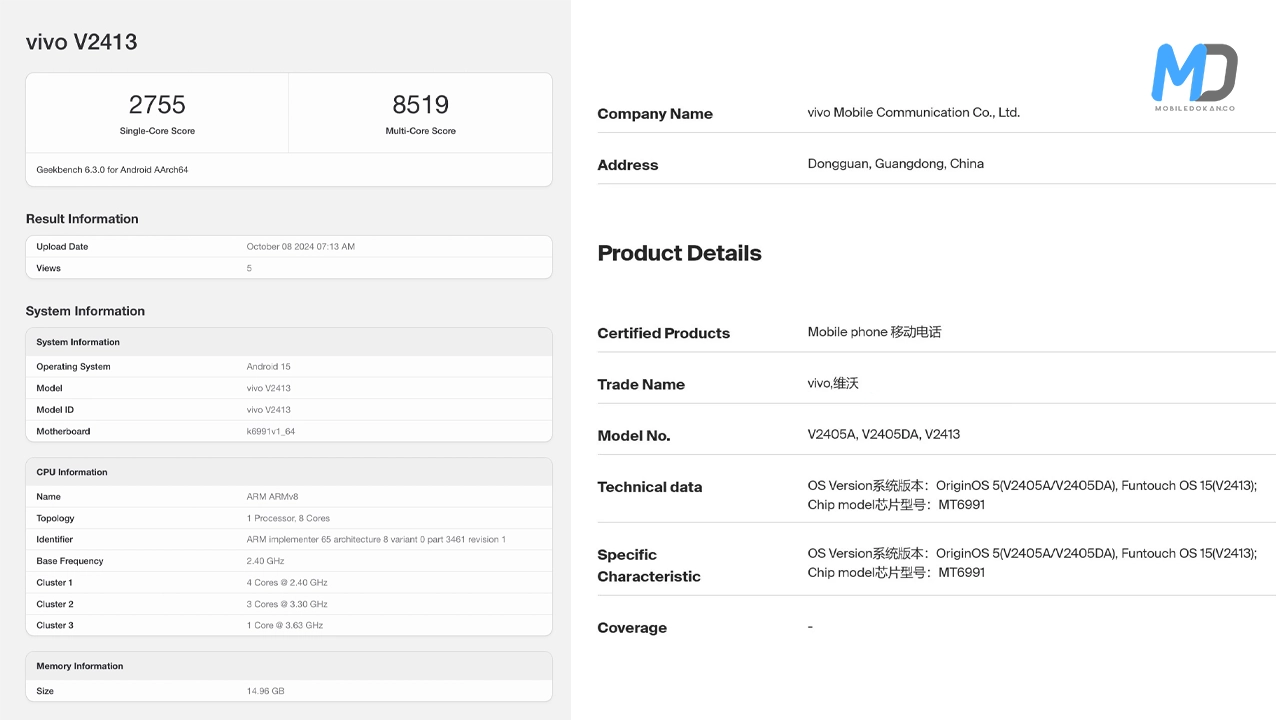
Task: Click the Topology row value
Action: pos(288,519)
